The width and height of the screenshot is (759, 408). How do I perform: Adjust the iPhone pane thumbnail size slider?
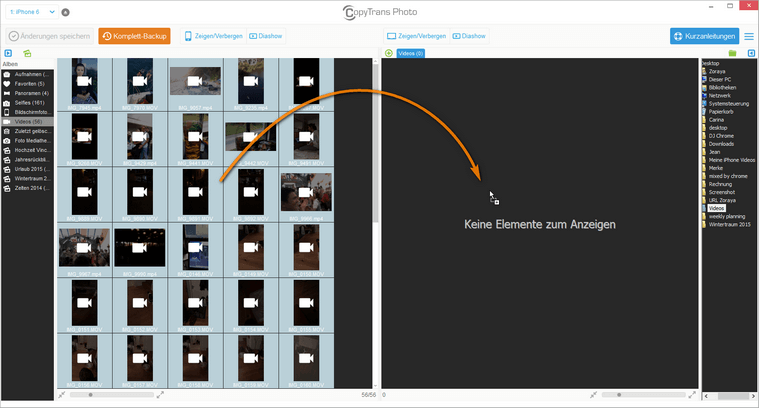click(x=111, y=395)
